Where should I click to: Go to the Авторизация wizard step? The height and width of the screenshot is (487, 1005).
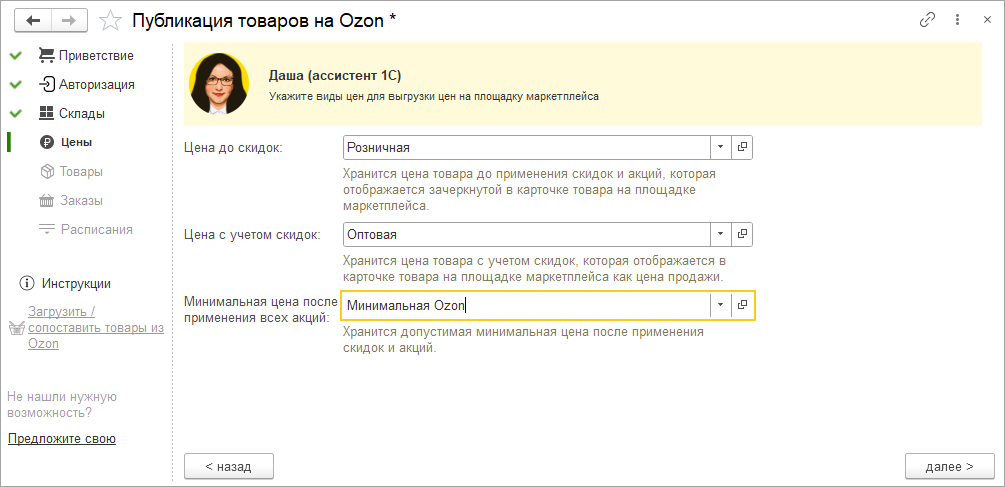click(96, 84)
